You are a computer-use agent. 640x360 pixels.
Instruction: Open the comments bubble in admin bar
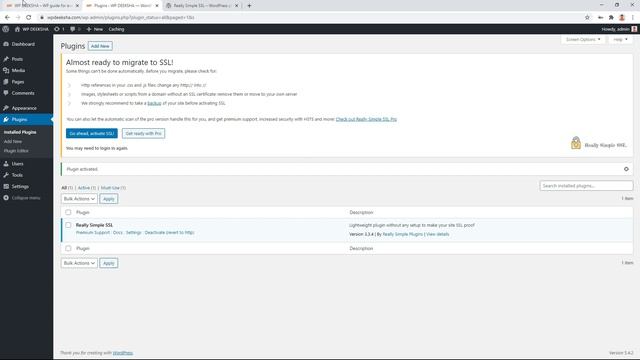[x=75, y=29]
